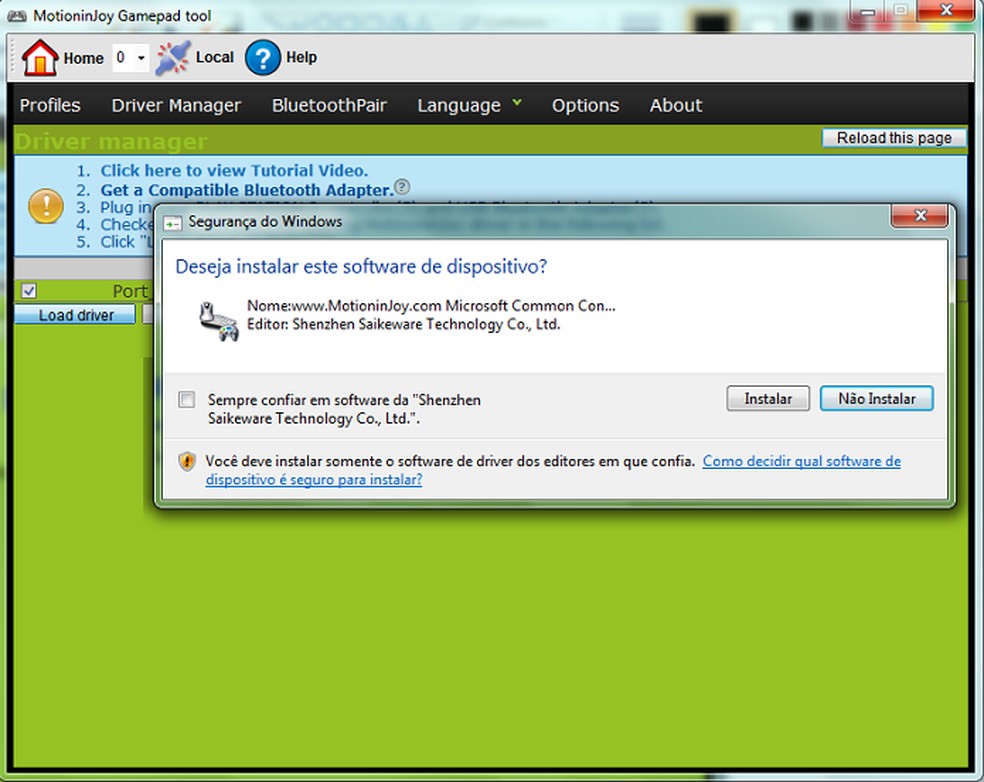Image resolution: width=984 pixels, height=782 pixels.
Task: Click the Instalar button
Action: (768, 399)
